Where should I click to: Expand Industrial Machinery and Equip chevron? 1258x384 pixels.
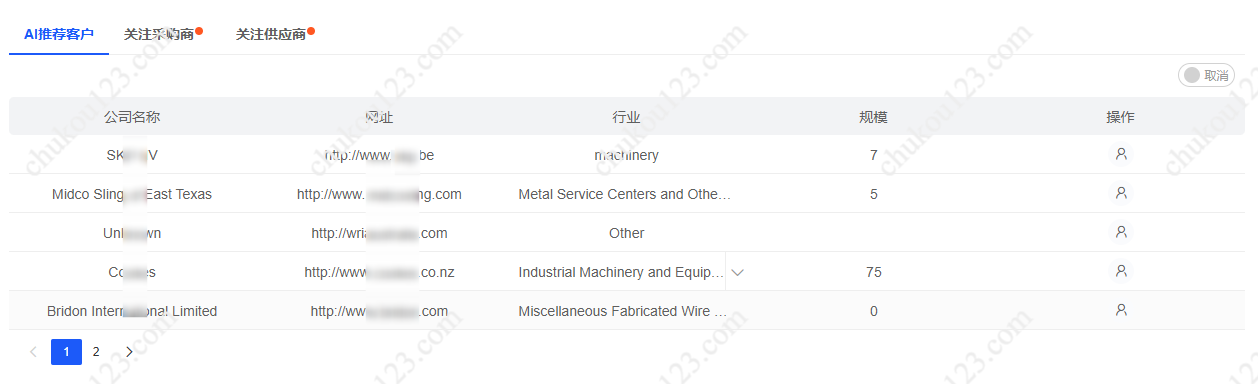[738, 272]
